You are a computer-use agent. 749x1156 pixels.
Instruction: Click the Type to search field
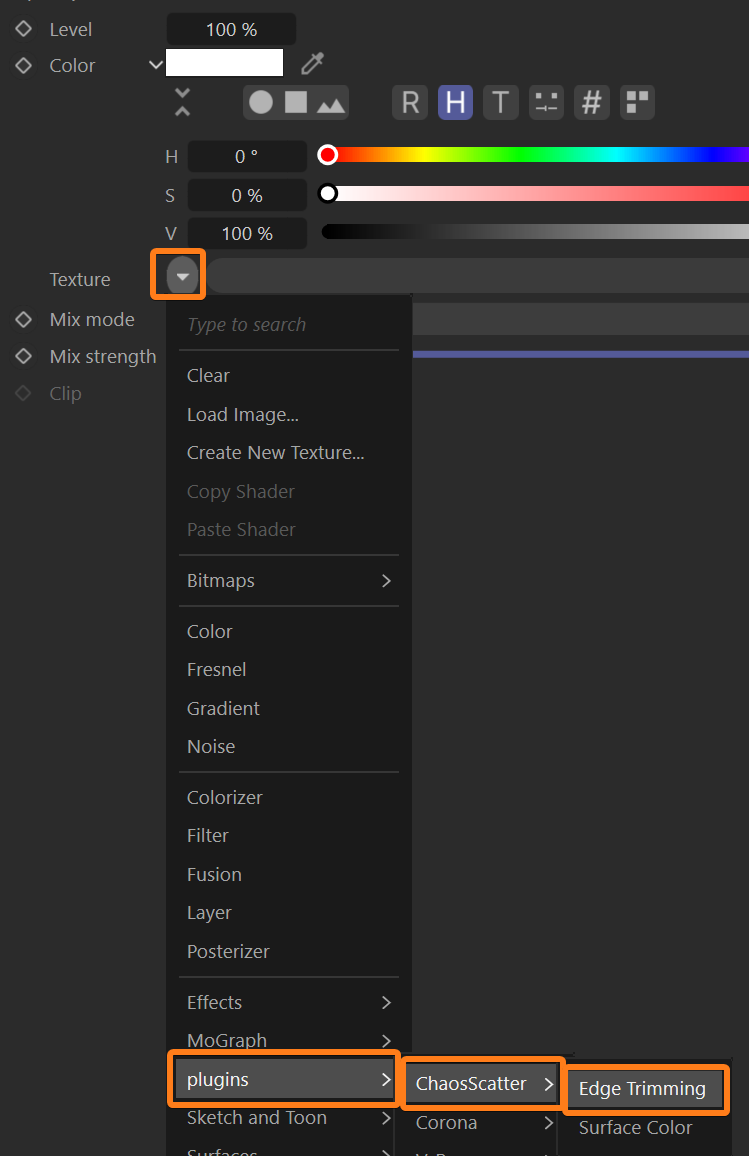point(289,325)
